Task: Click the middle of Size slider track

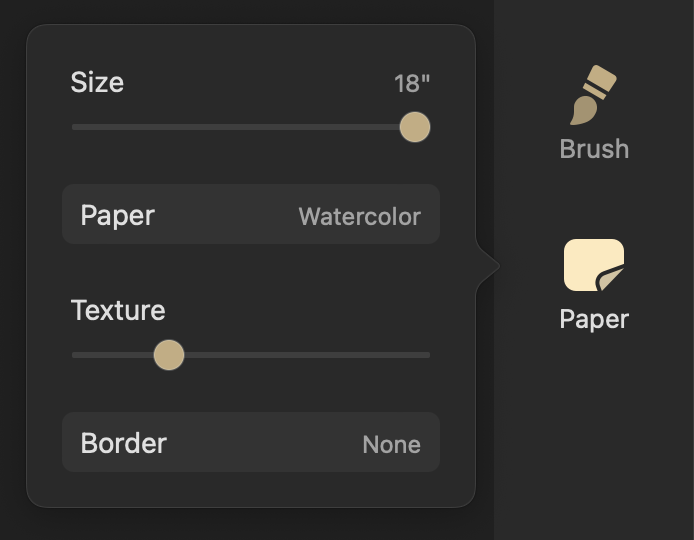Action: (251, 127)
